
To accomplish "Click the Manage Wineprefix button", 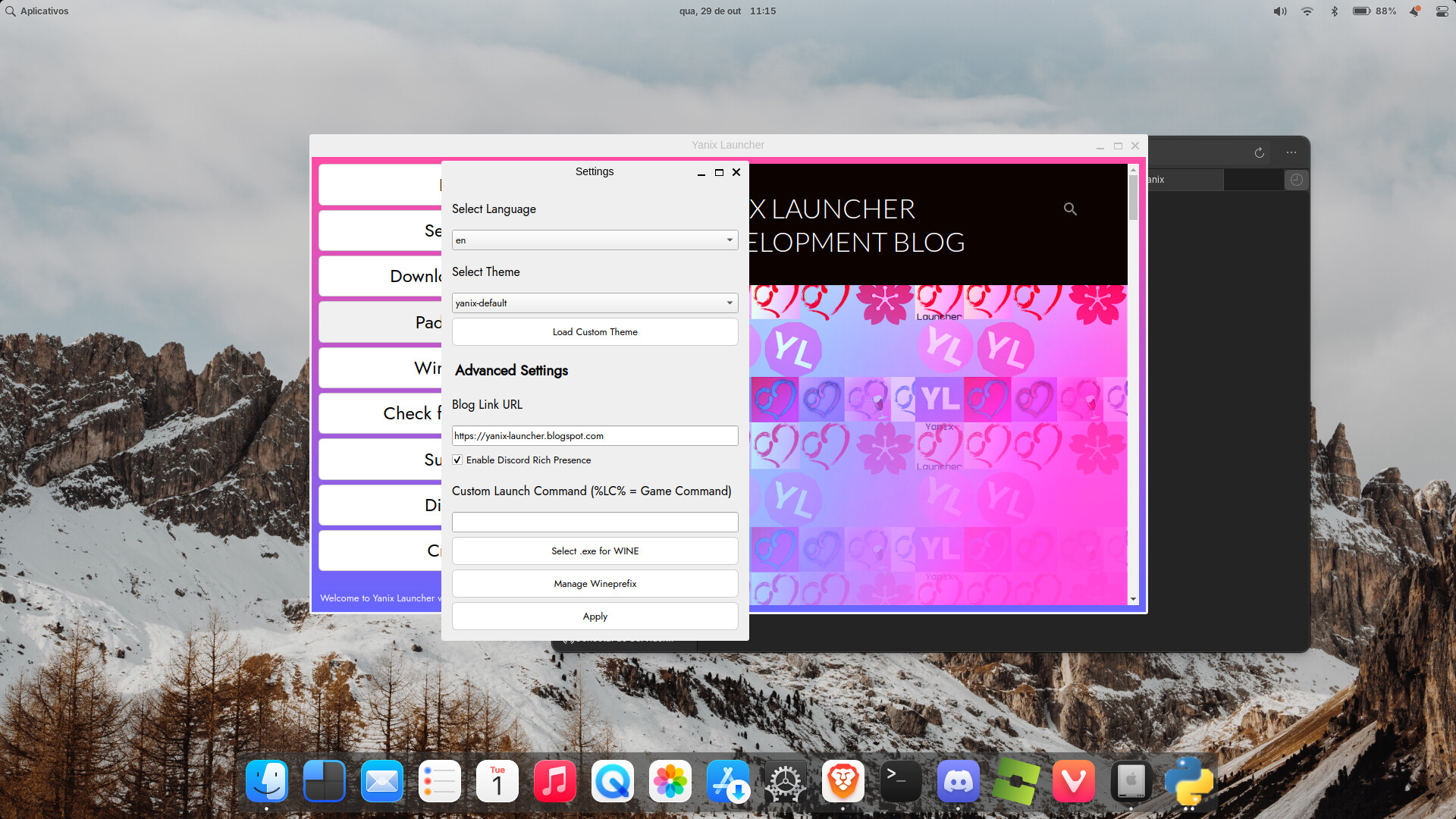I will tap(595, 584).
